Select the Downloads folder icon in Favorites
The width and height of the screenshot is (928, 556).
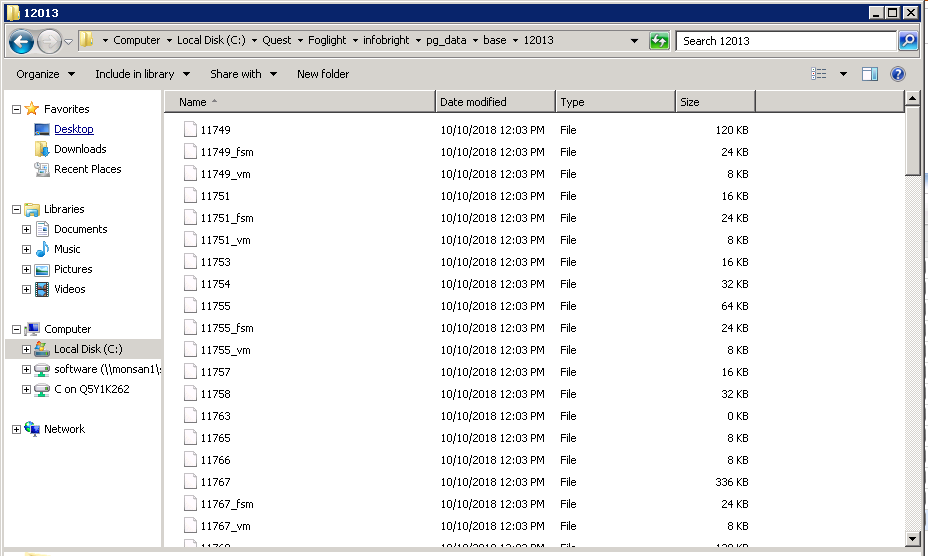click(42, 149)
